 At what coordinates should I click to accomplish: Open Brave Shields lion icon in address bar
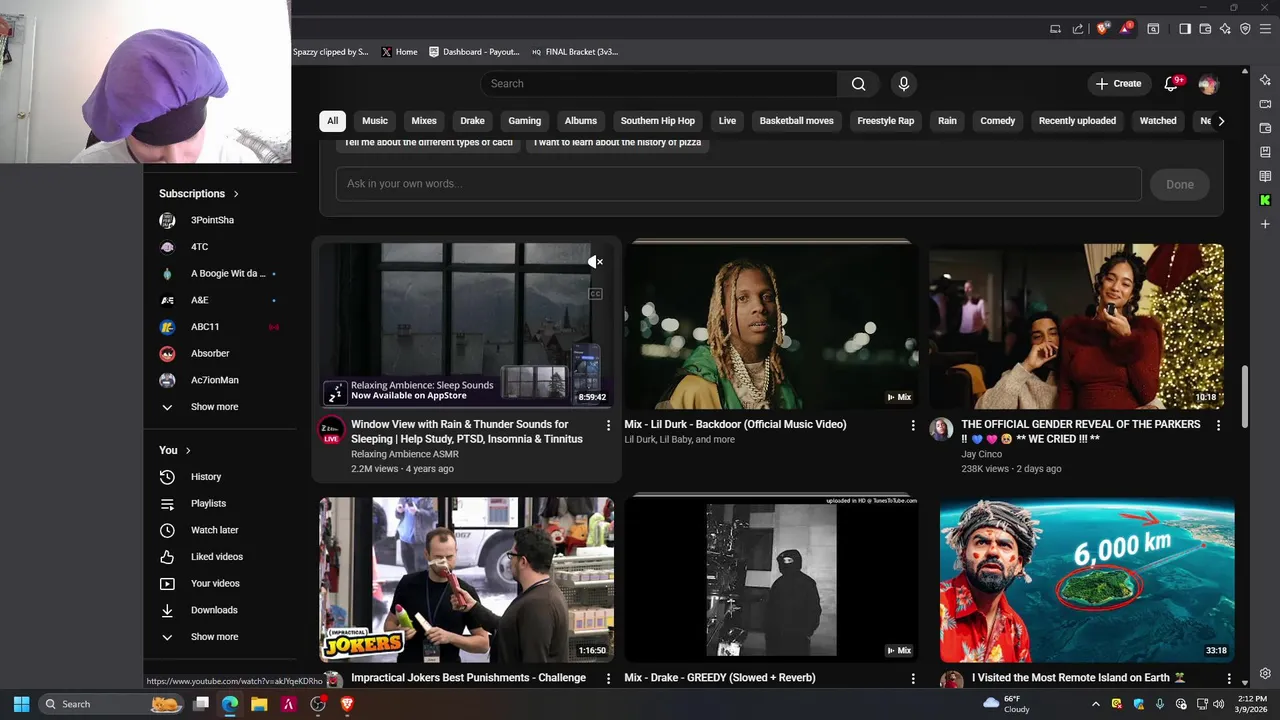point(1103,29)
